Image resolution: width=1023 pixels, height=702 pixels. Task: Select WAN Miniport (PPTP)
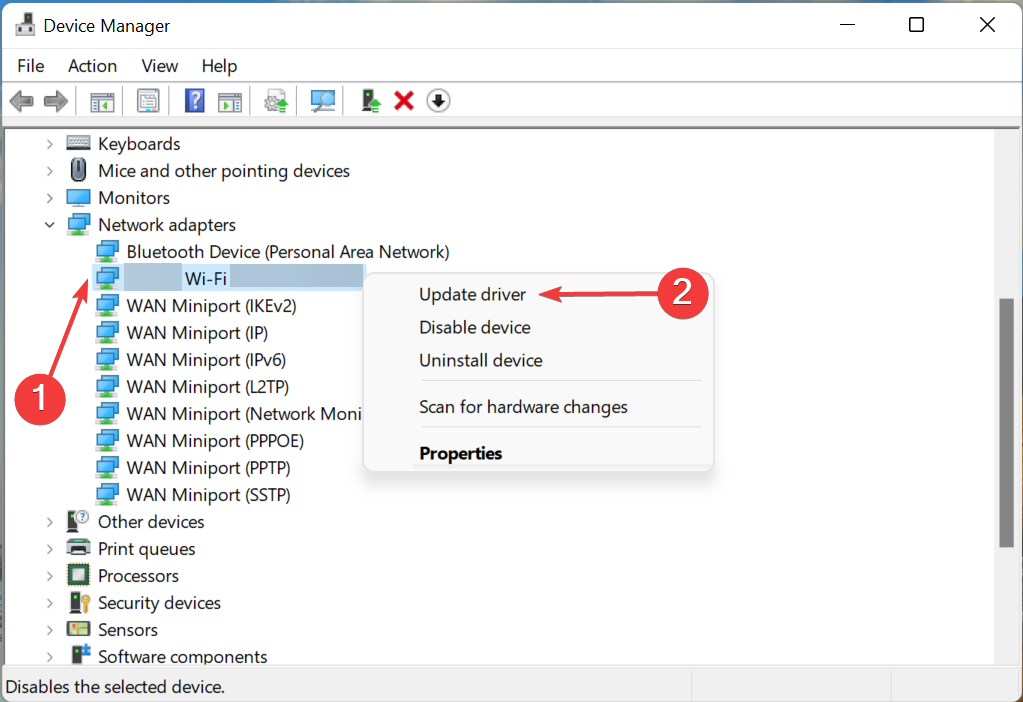[208, 468]
